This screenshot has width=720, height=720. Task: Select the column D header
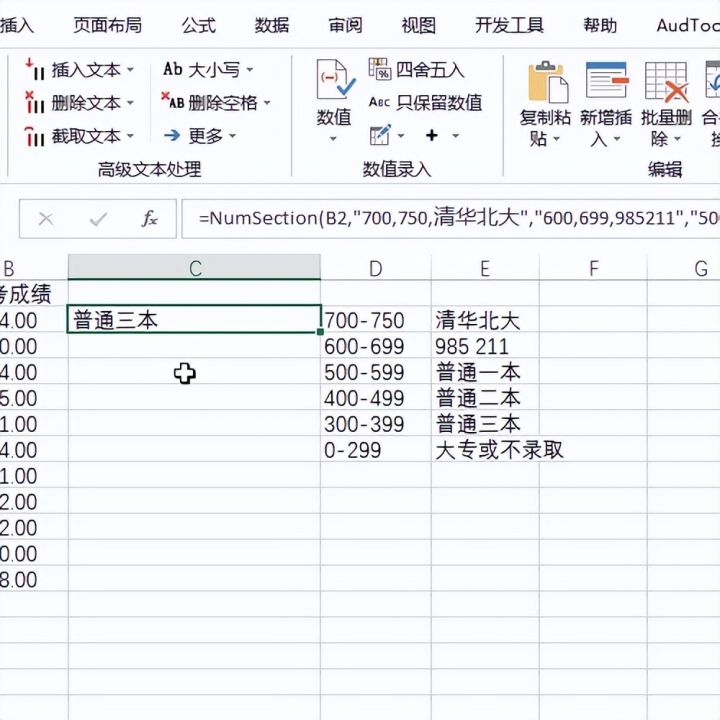pyautogui.click(x=376, y=268)
